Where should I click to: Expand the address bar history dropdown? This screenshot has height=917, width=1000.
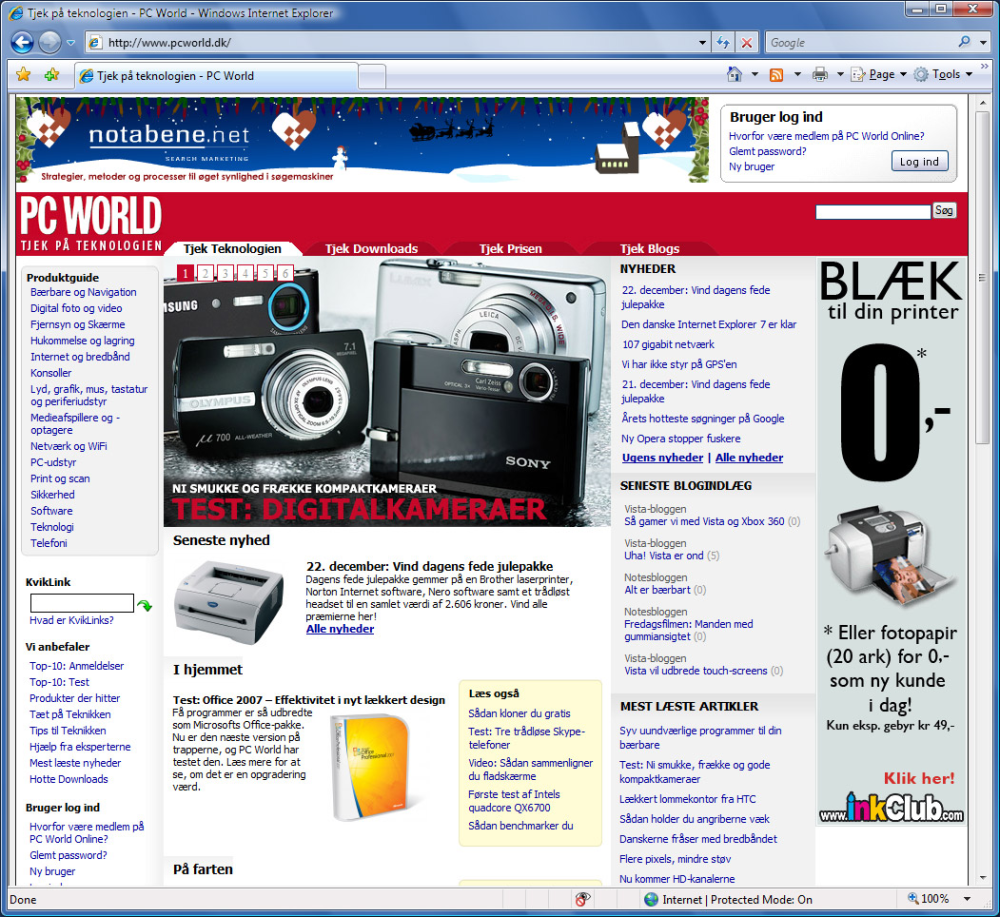pos(702,43)
